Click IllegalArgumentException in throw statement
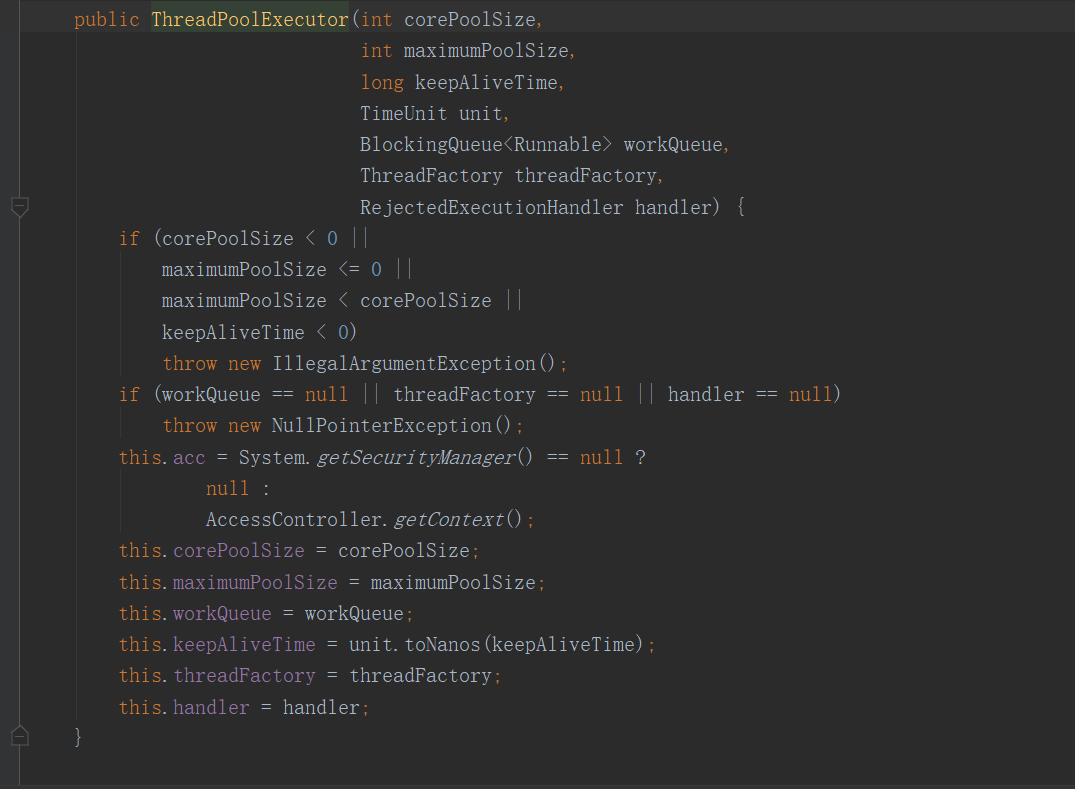Image resolution: width=1075 pixels, height=789 pixels. point(404,363)
